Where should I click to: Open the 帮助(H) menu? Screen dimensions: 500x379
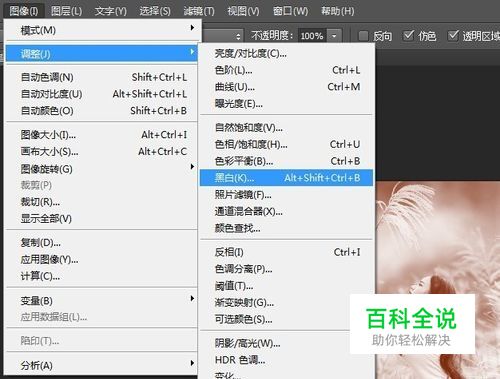point(337,11)
